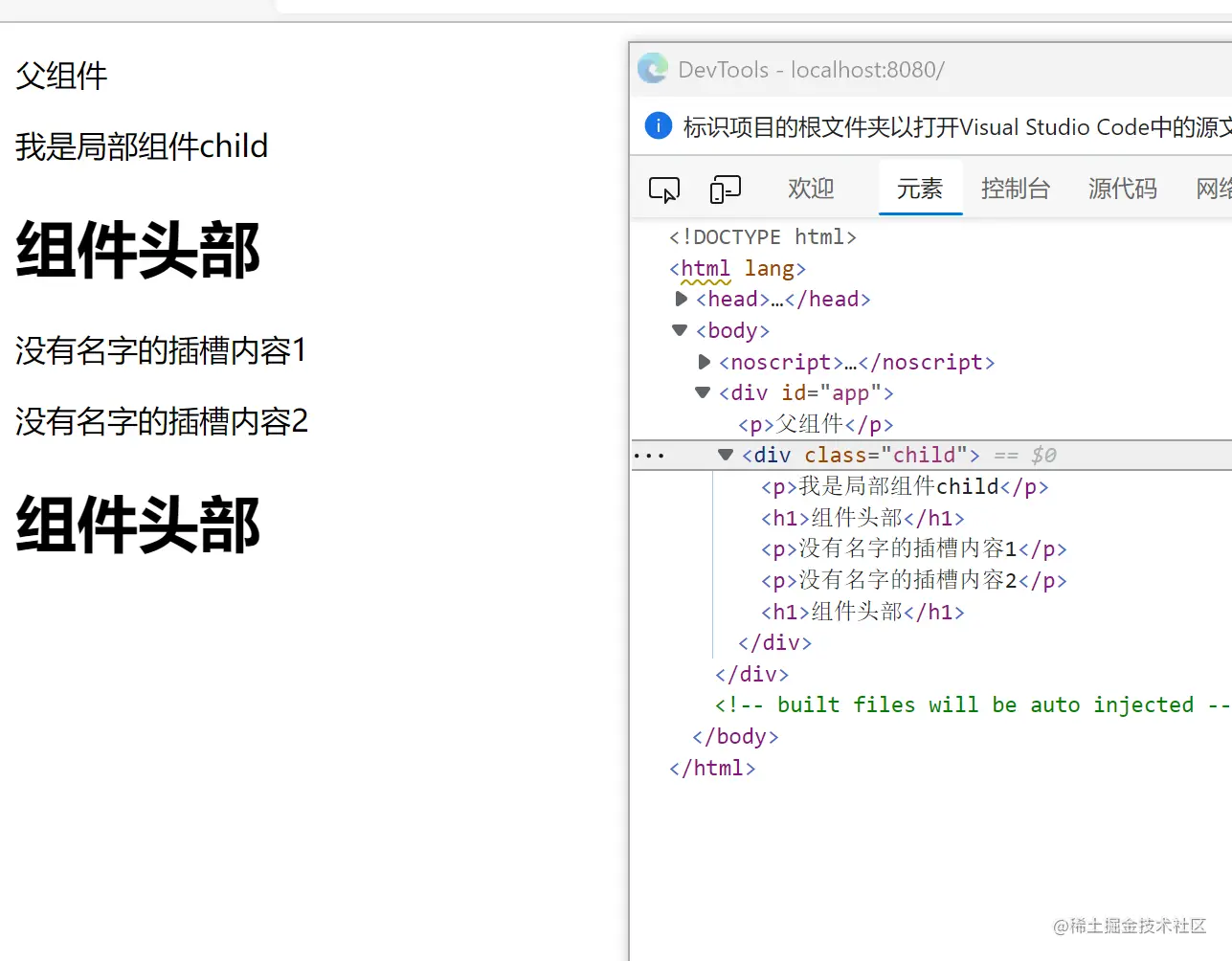
Task: Collapse the div id="app" node
Action: coord(702,392)
